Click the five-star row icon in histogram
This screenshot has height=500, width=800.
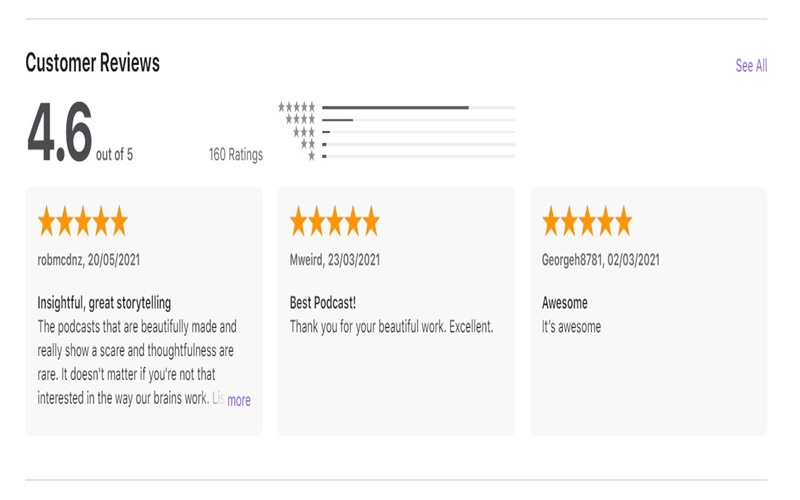tap(297, 107)
